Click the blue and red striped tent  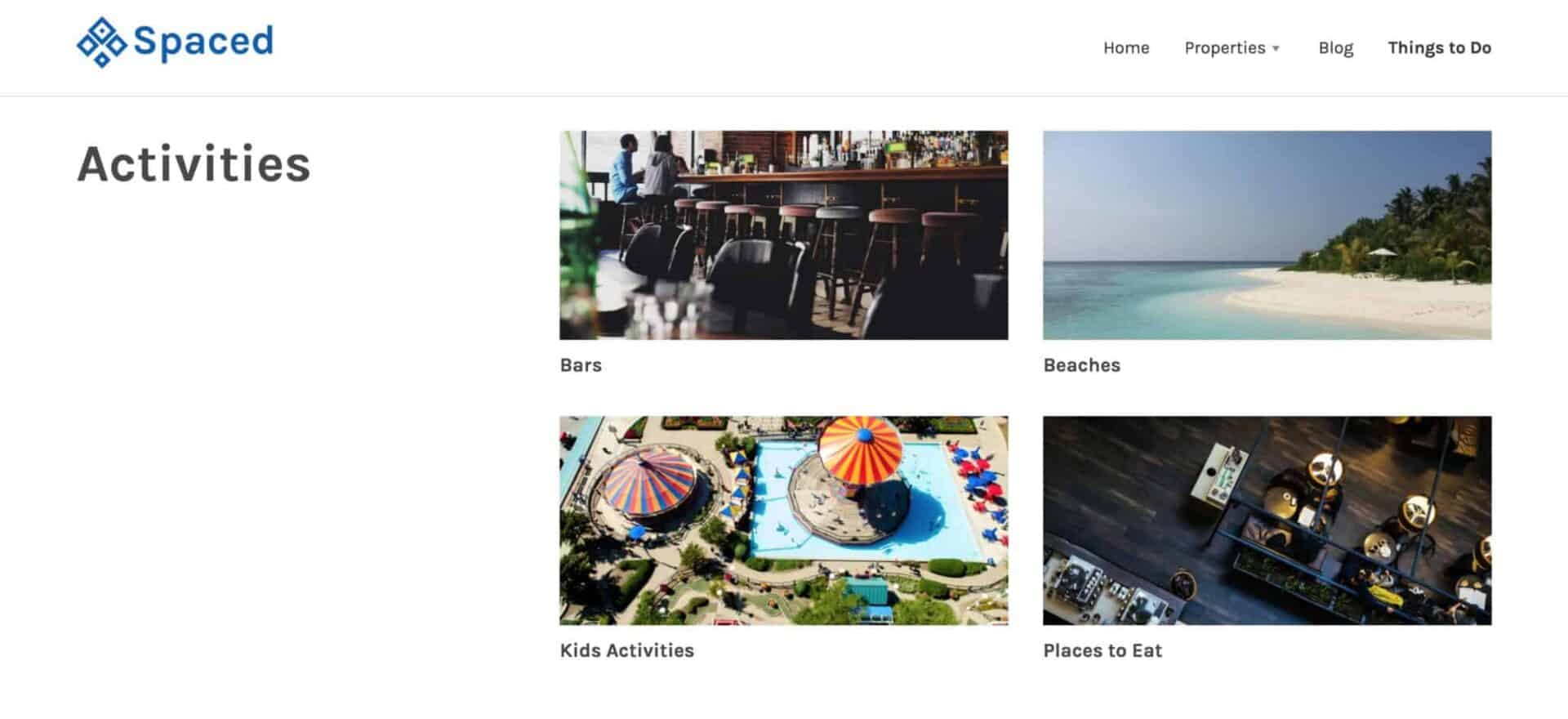[x=648, y=481]
